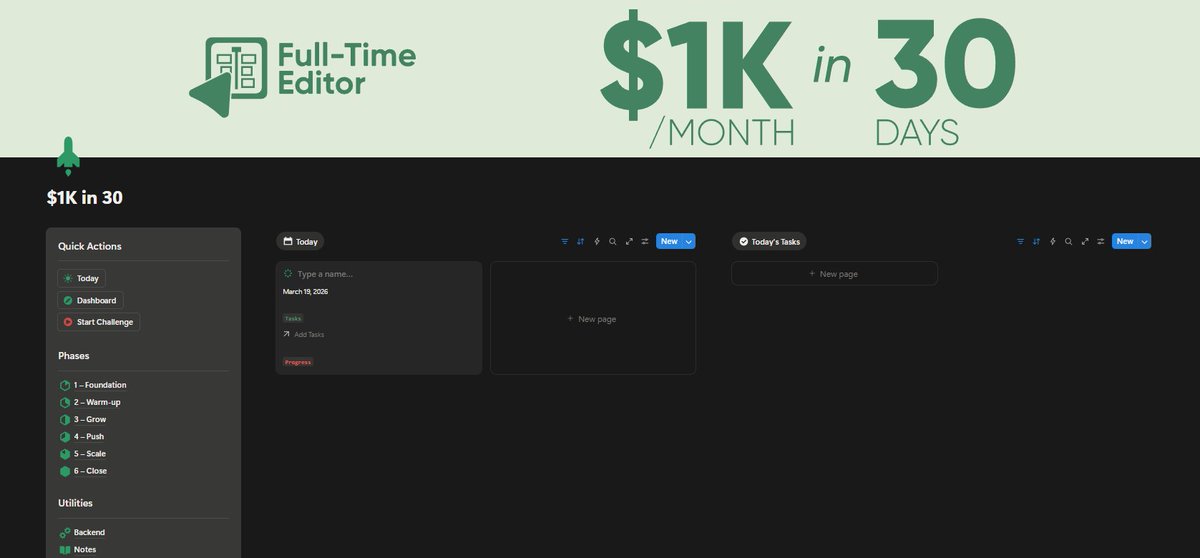1200x558 pixels.
Task: Click the Quick Actions heading
Action: pyautogui.click(x=90, y=246)
